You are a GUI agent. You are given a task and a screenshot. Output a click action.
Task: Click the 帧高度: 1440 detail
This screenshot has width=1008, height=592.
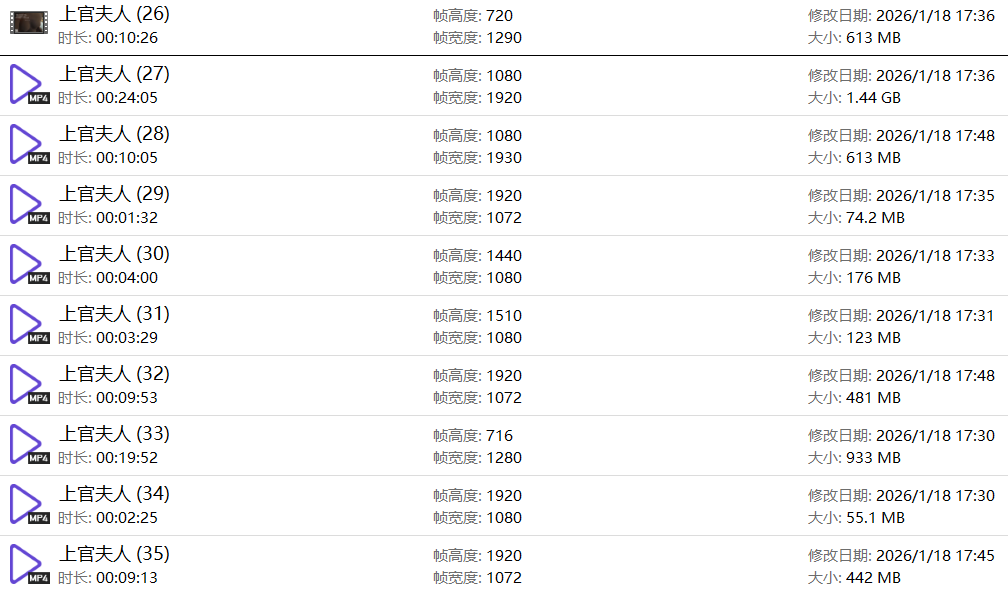(477, 256)
